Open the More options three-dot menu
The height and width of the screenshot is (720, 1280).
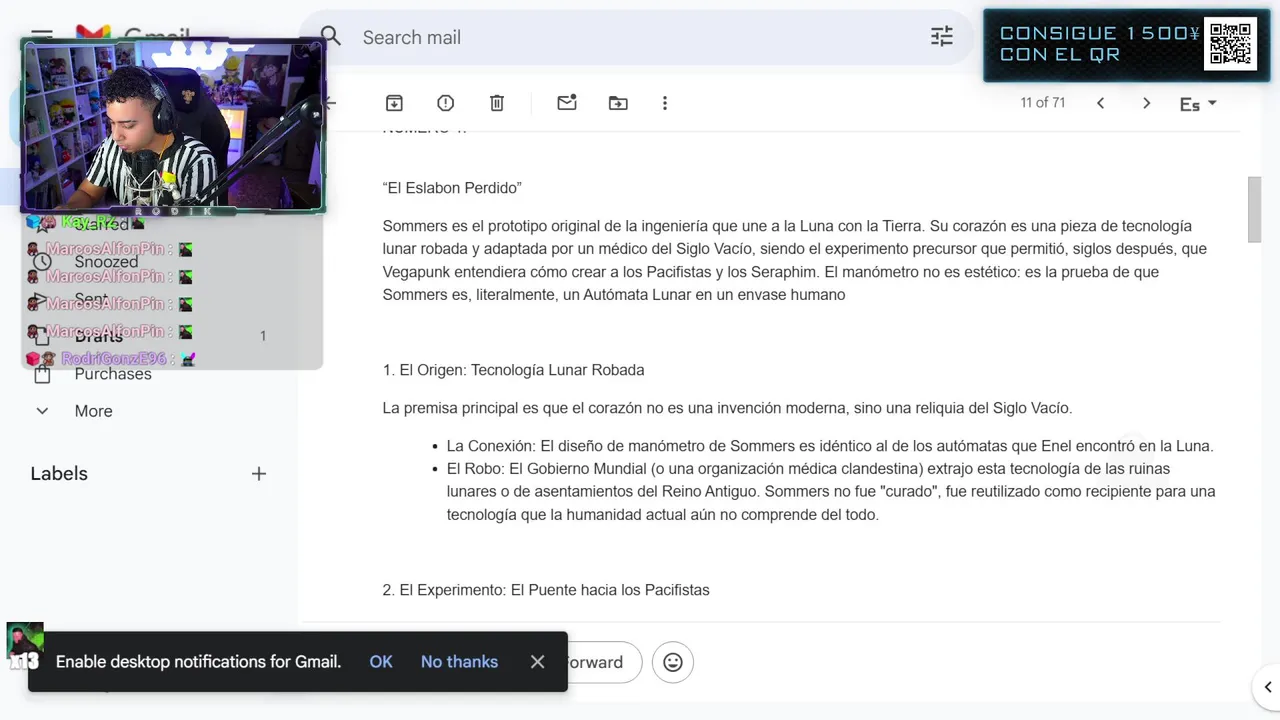pos(665,103)
